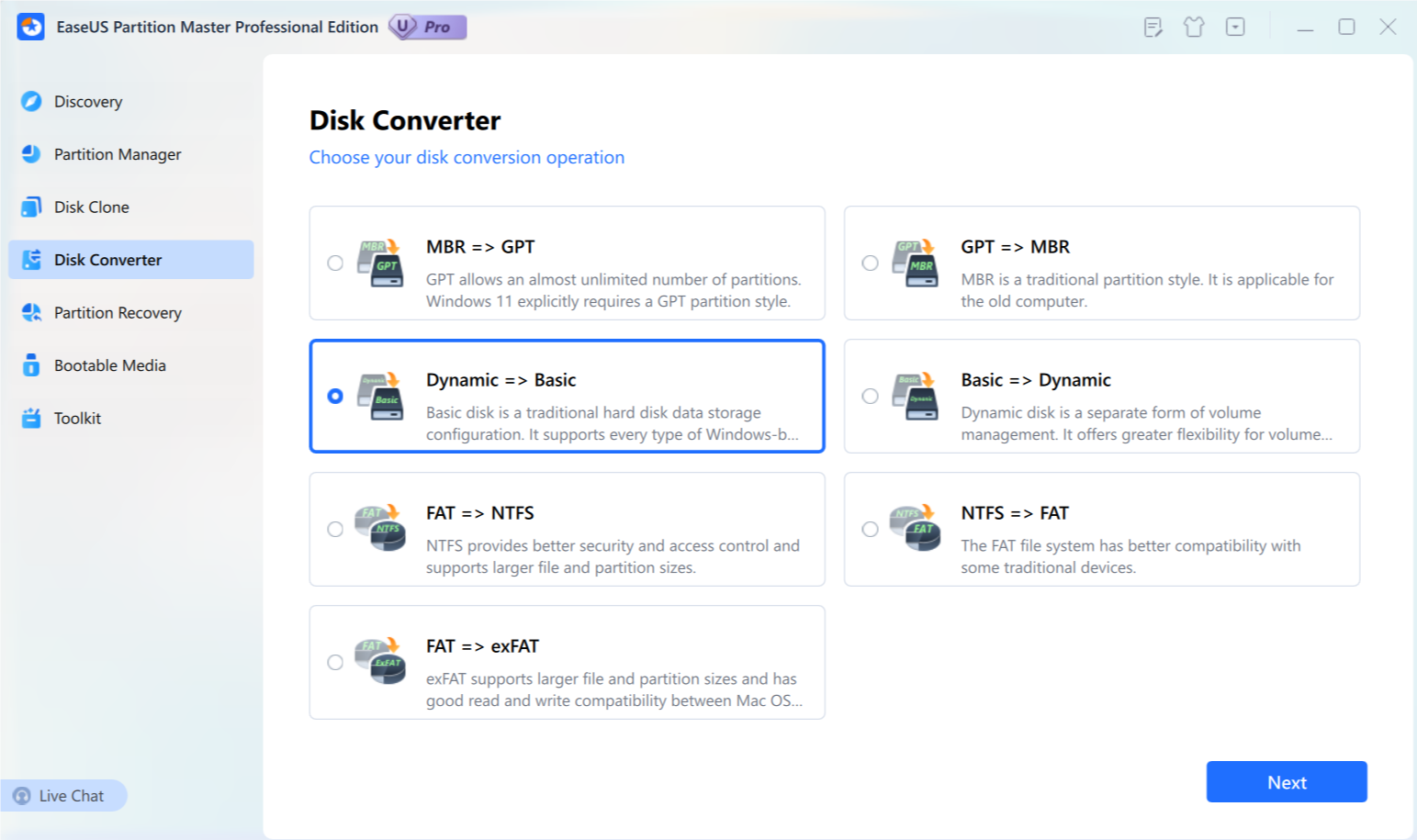Viewport: 1417px width, 840px height.
Task: Click the GPT to MBR disk icon
Action: 915,263
